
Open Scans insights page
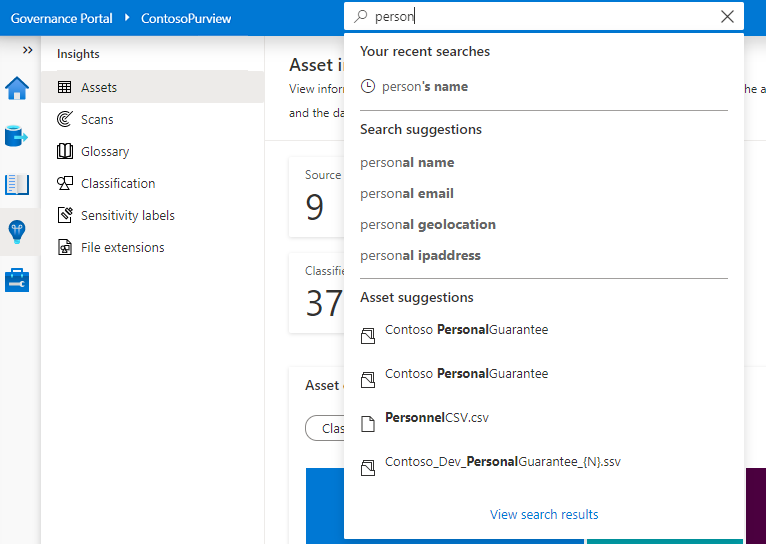click(x=97, y=120)
